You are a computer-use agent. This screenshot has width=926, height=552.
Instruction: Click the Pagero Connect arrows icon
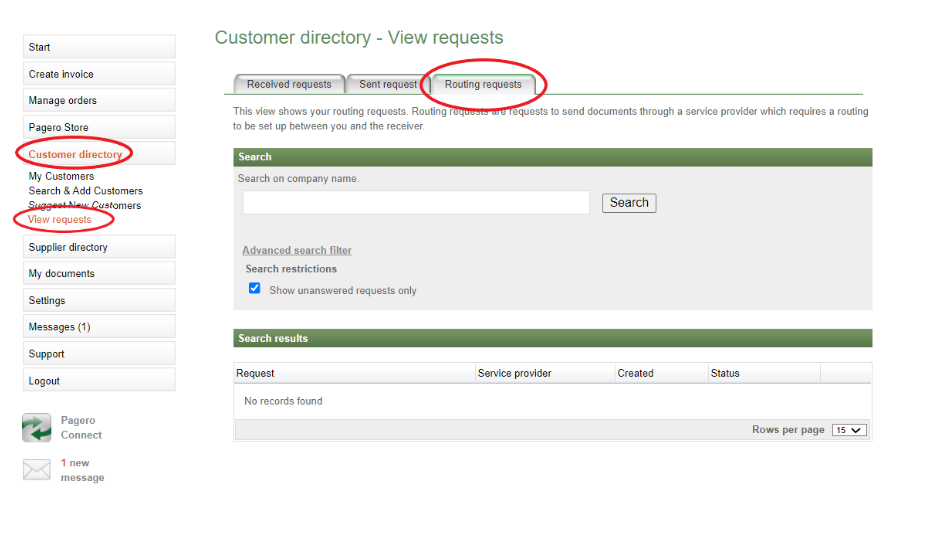pos(37,428)
